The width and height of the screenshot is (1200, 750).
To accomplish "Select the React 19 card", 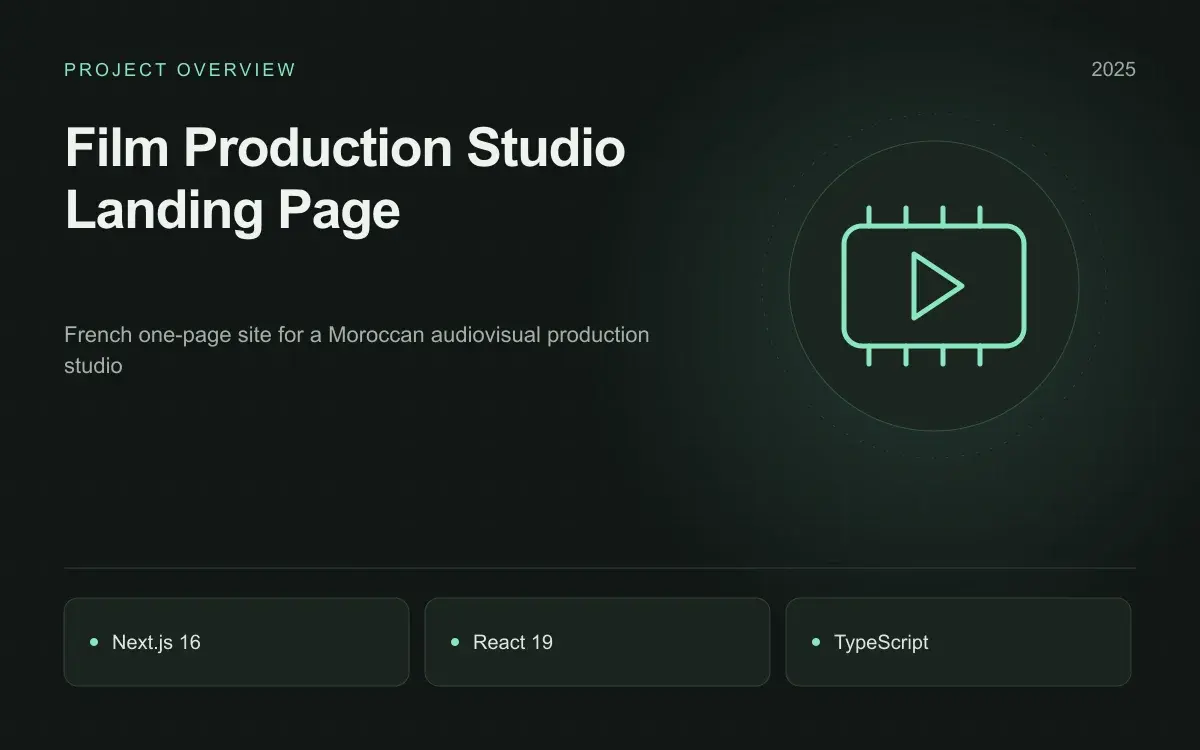I will coord(597,642).
